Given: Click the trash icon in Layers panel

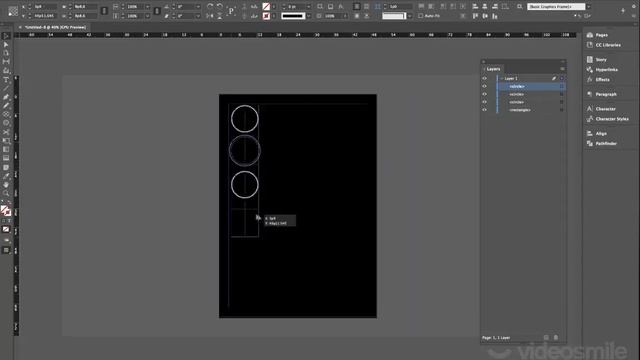Looking at the screenshot, I should pyautogui.click(x=556, y=338).
